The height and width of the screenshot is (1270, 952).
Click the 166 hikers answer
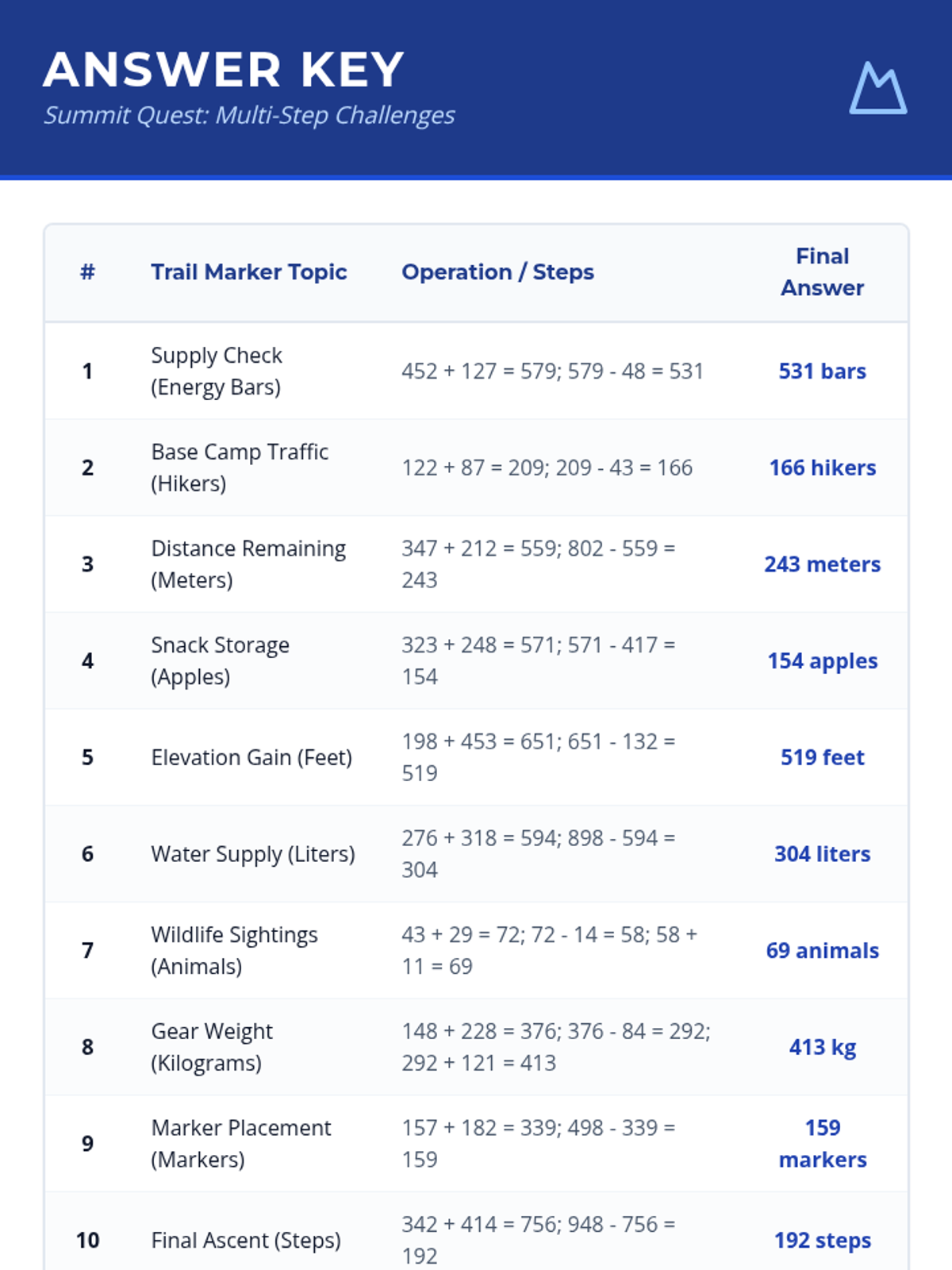point(823,468)
